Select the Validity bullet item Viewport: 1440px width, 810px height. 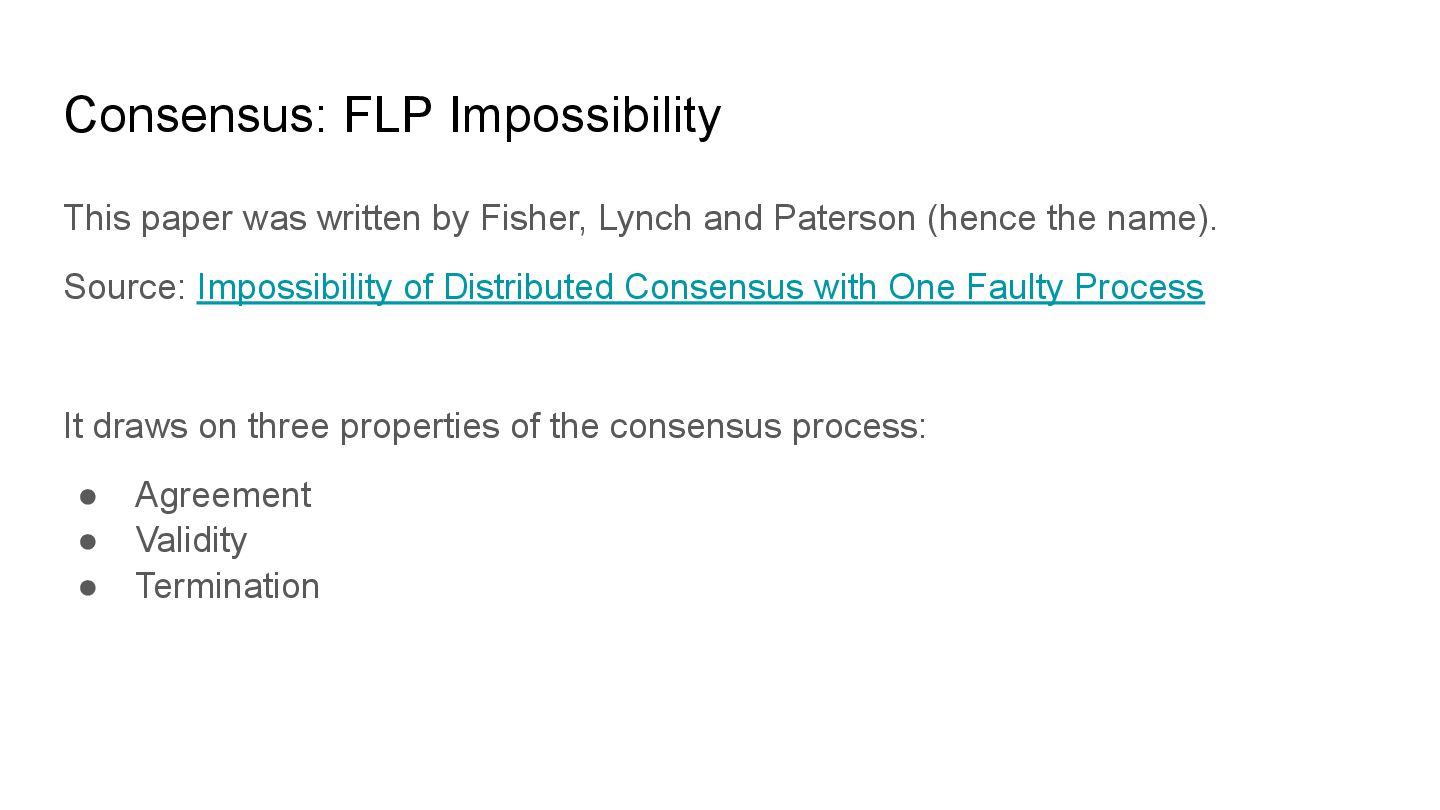pyautogui.click(x=191, y=540)
